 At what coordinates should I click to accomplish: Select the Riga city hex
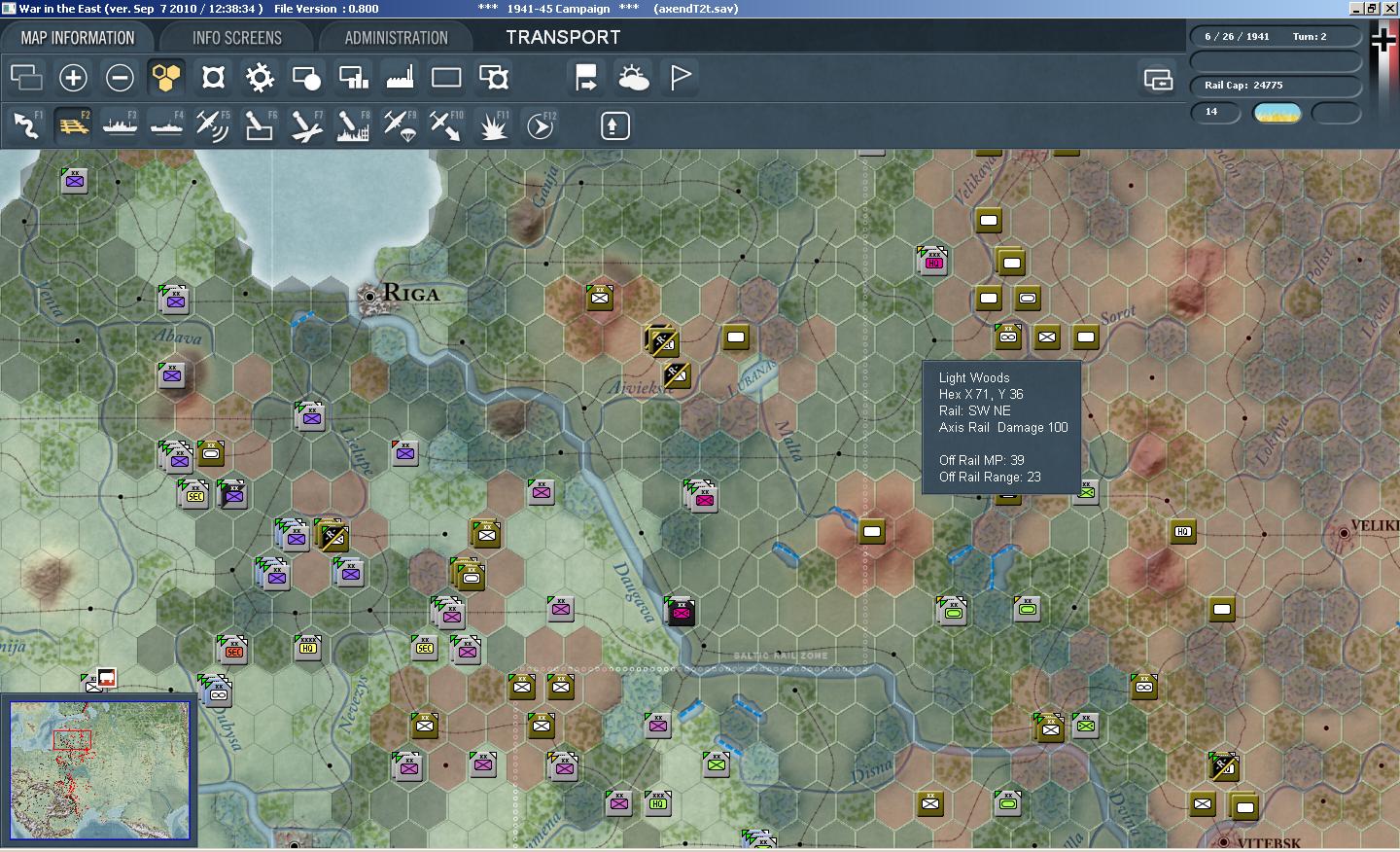(369, 296)
